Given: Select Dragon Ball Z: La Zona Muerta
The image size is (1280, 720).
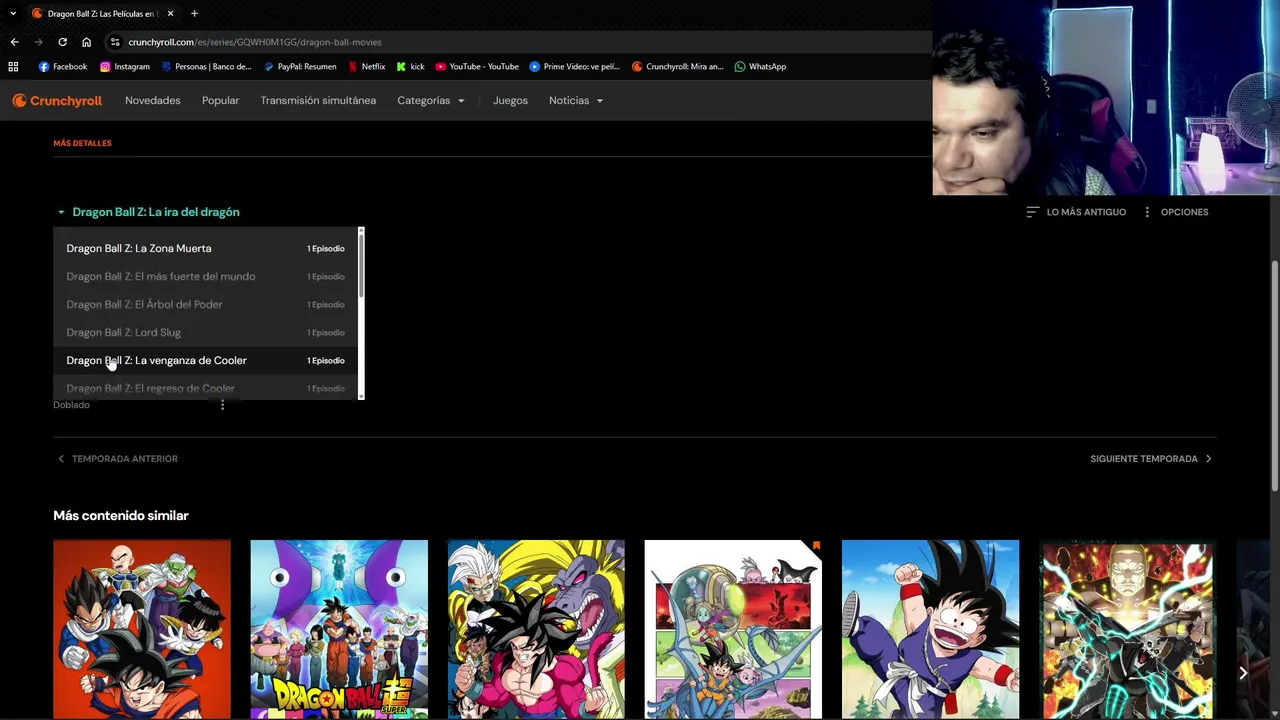Looking at the screenshot, I should (205, 248).
